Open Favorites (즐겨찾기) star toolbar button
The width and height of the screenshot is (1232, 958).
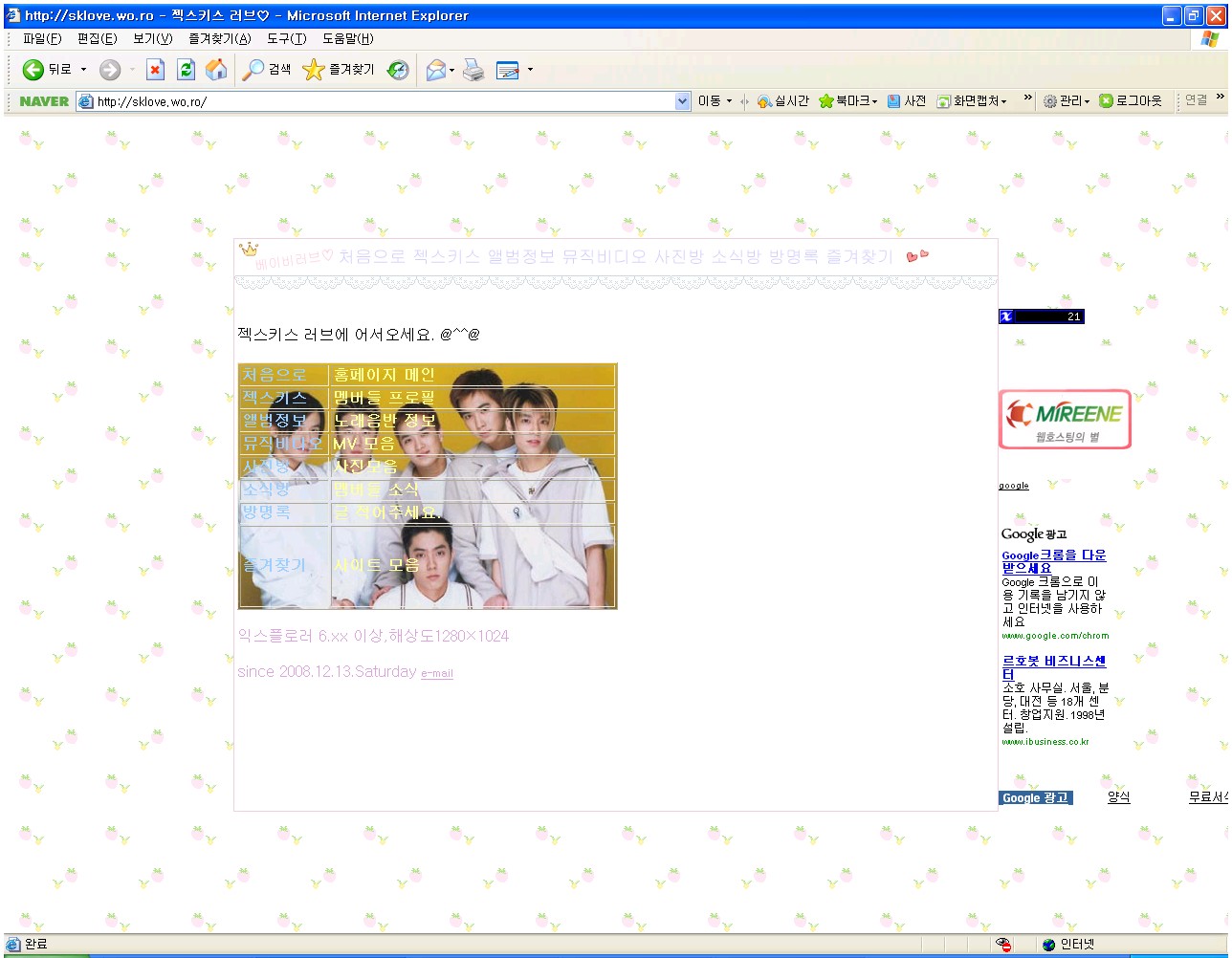(x=339, y=70)
